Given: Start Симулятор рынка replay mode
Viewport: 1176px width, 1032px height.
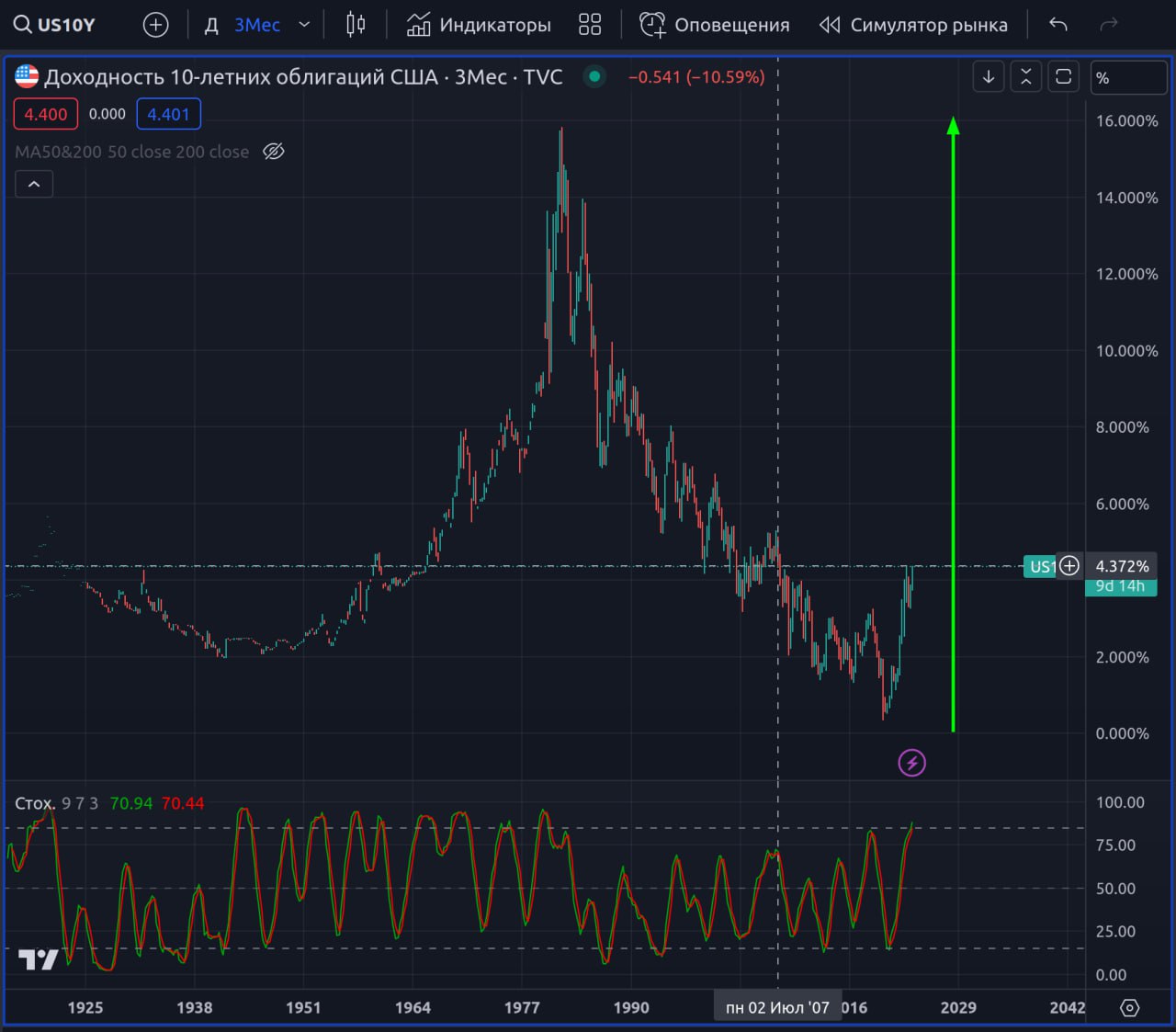Looking at the screenshot, I should coord(913,25).
